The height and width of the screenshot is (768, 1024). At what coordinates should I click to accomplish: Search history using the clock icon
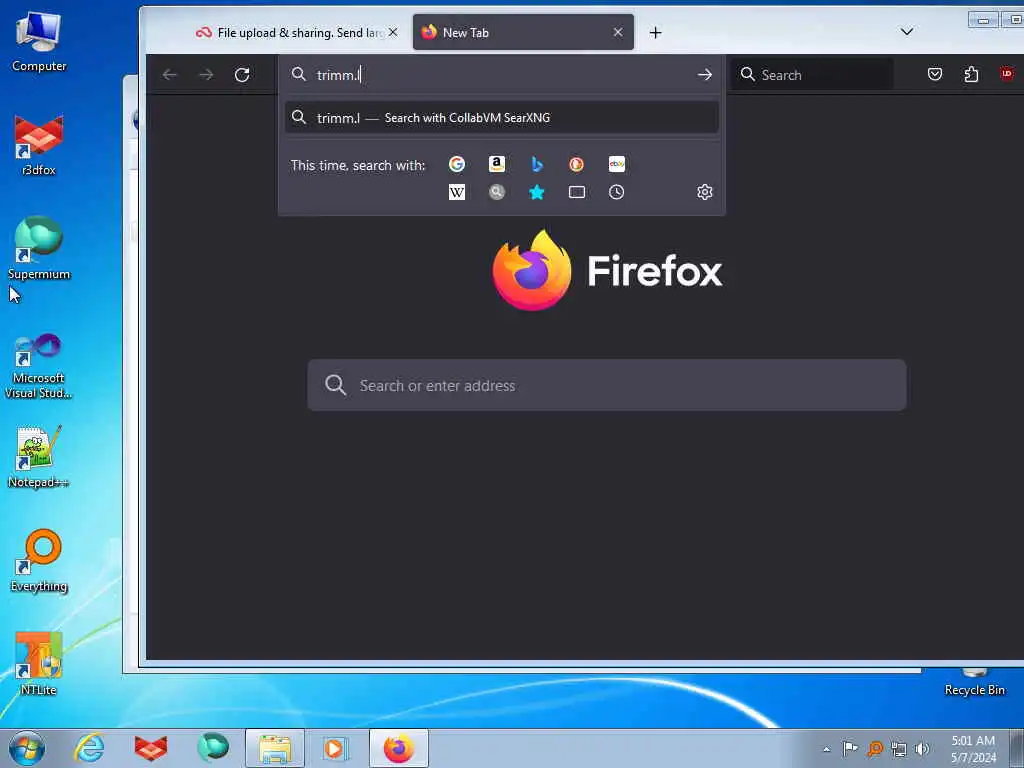tap(616, 193)
